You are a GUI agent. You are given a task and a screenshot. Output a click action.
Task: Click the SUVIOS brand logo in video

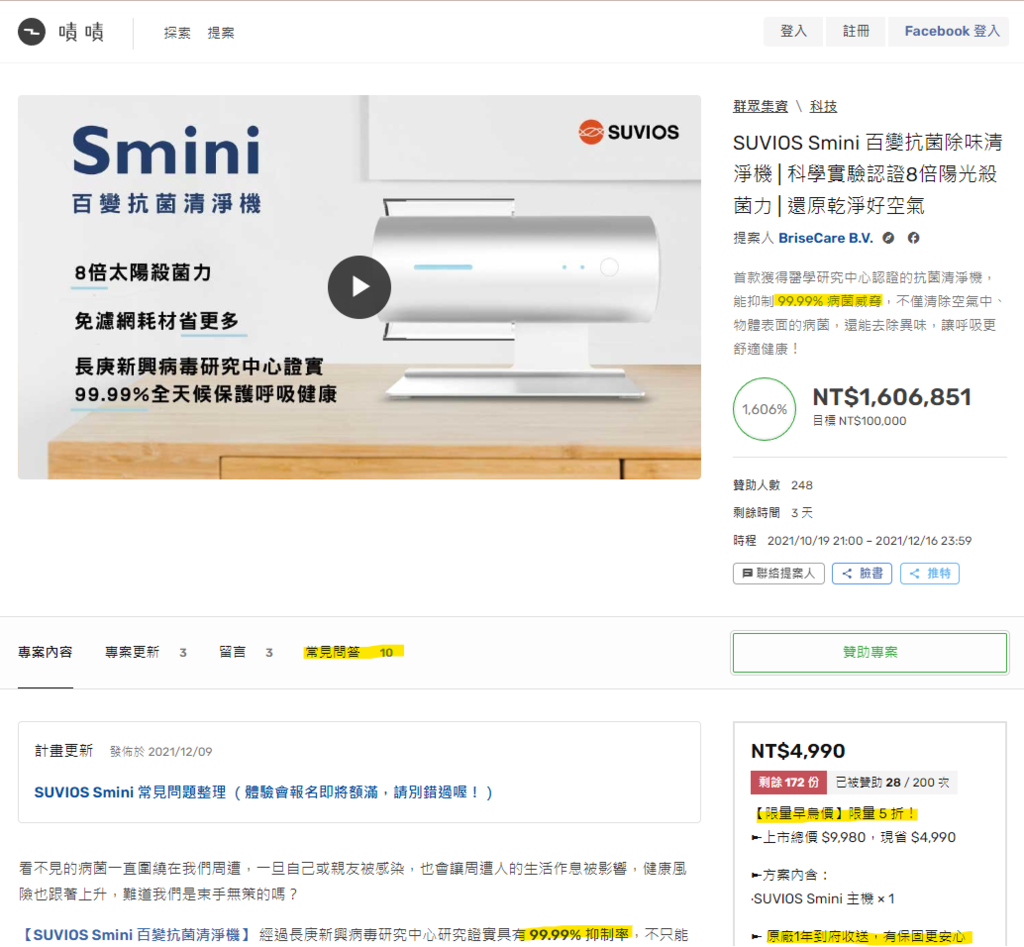click(x=629, y=132)
